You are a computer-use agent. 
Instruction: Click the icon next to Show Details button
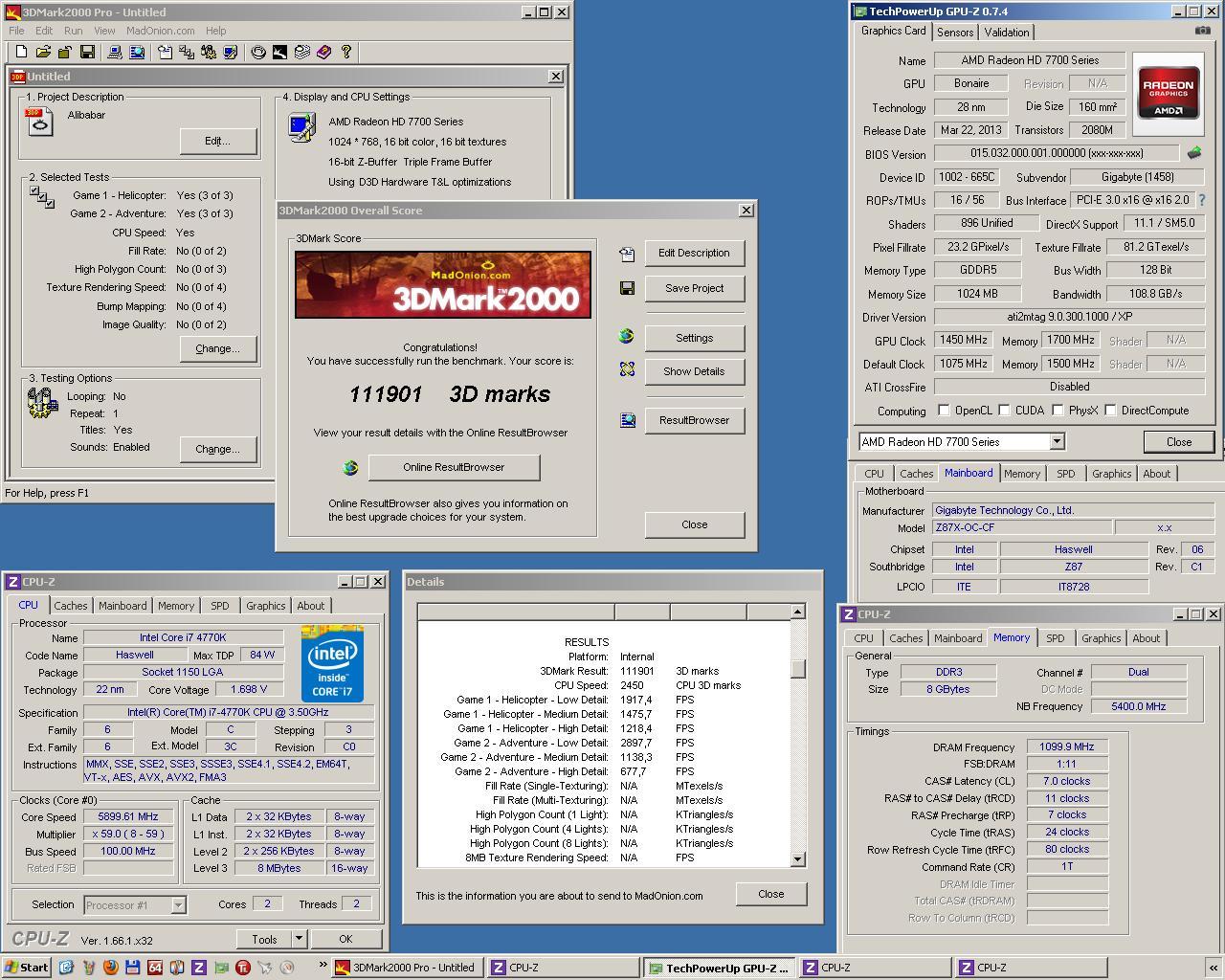point(627,369)
